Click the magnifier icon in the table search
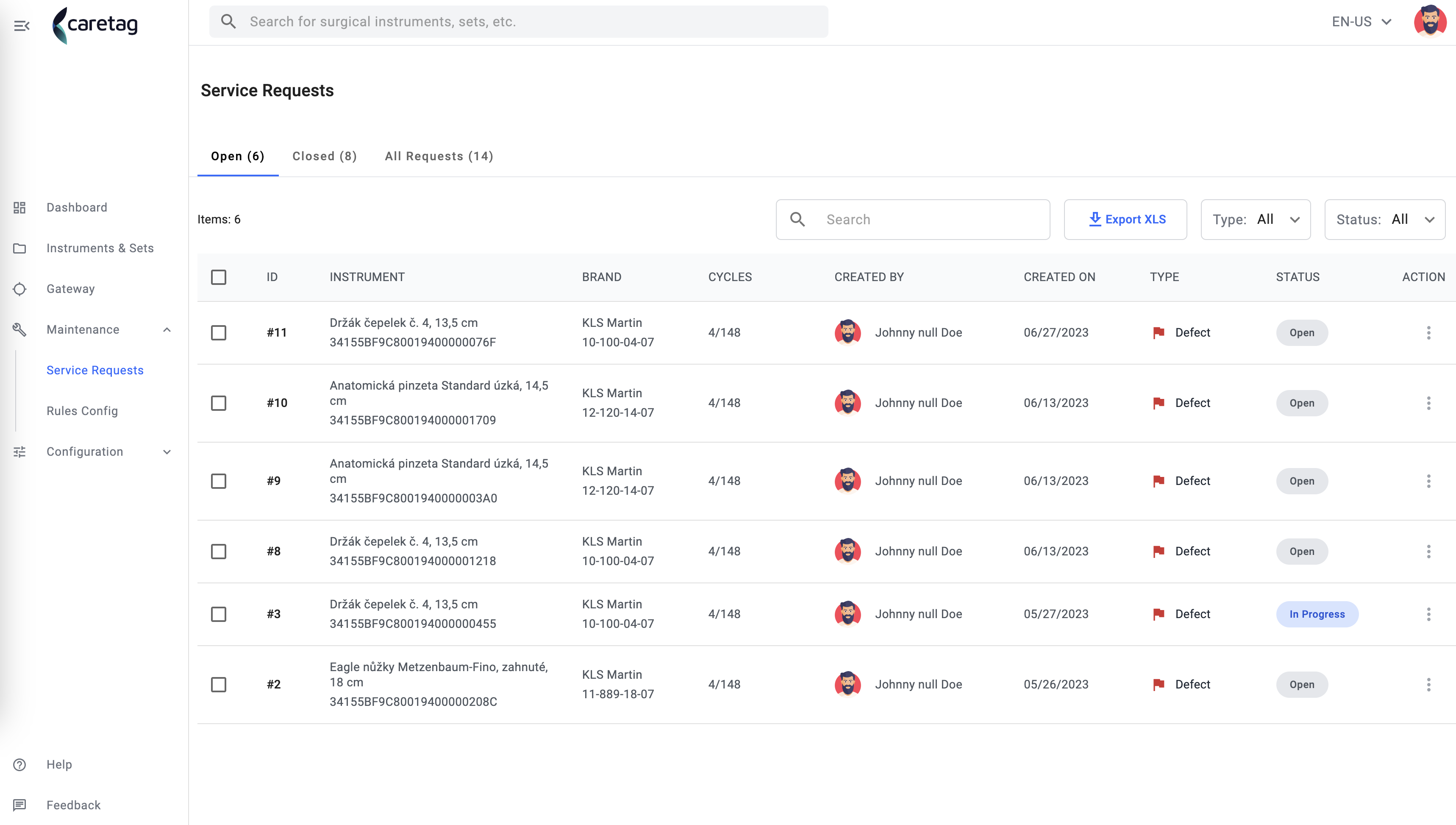 [x=797, y=219]
